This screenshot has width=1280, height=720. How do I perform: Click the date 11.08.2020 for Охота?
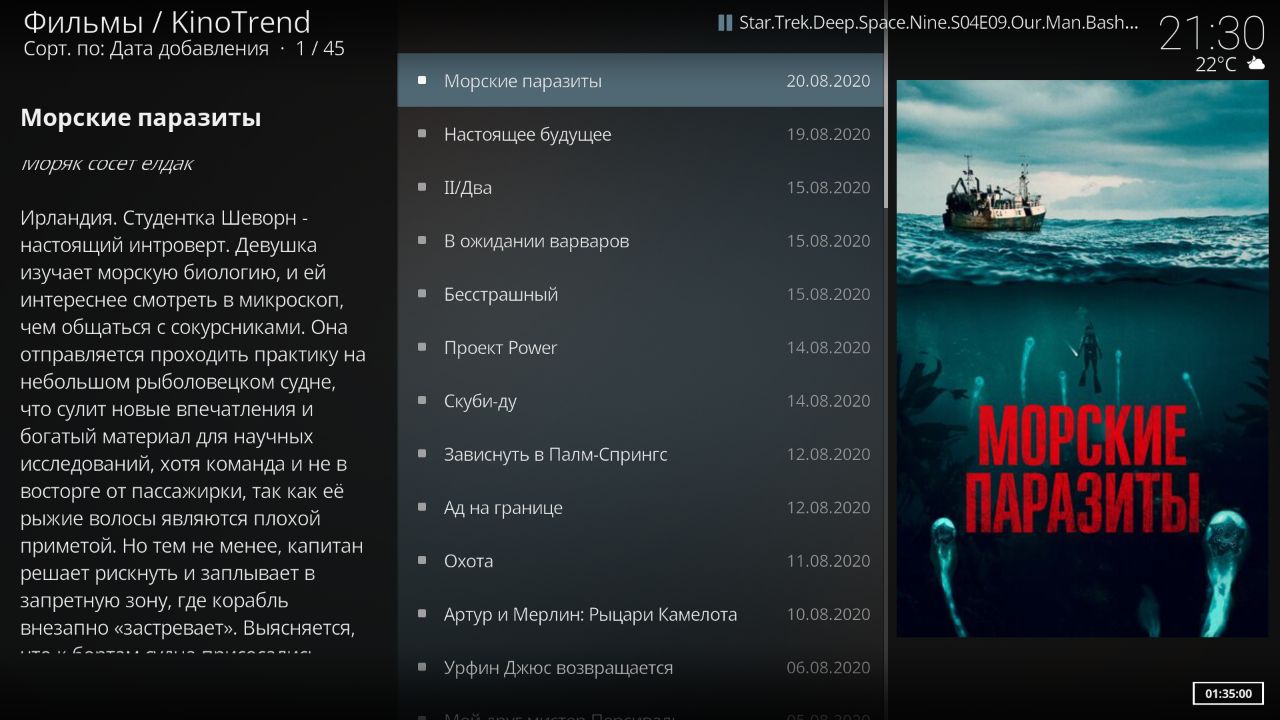click(828, 561)
